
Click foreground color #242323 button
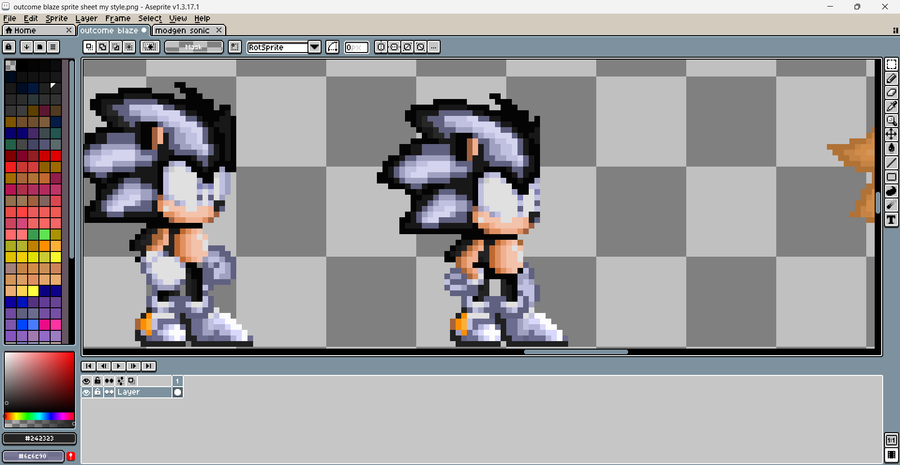[x=40, y=439]
